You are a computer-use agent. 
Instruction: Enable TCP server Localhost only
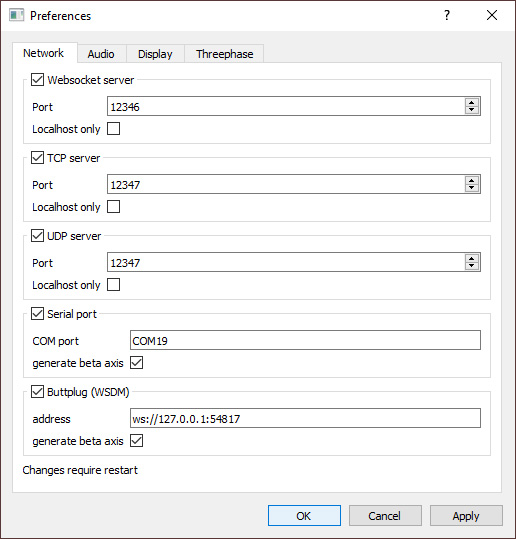click(113, 207)
